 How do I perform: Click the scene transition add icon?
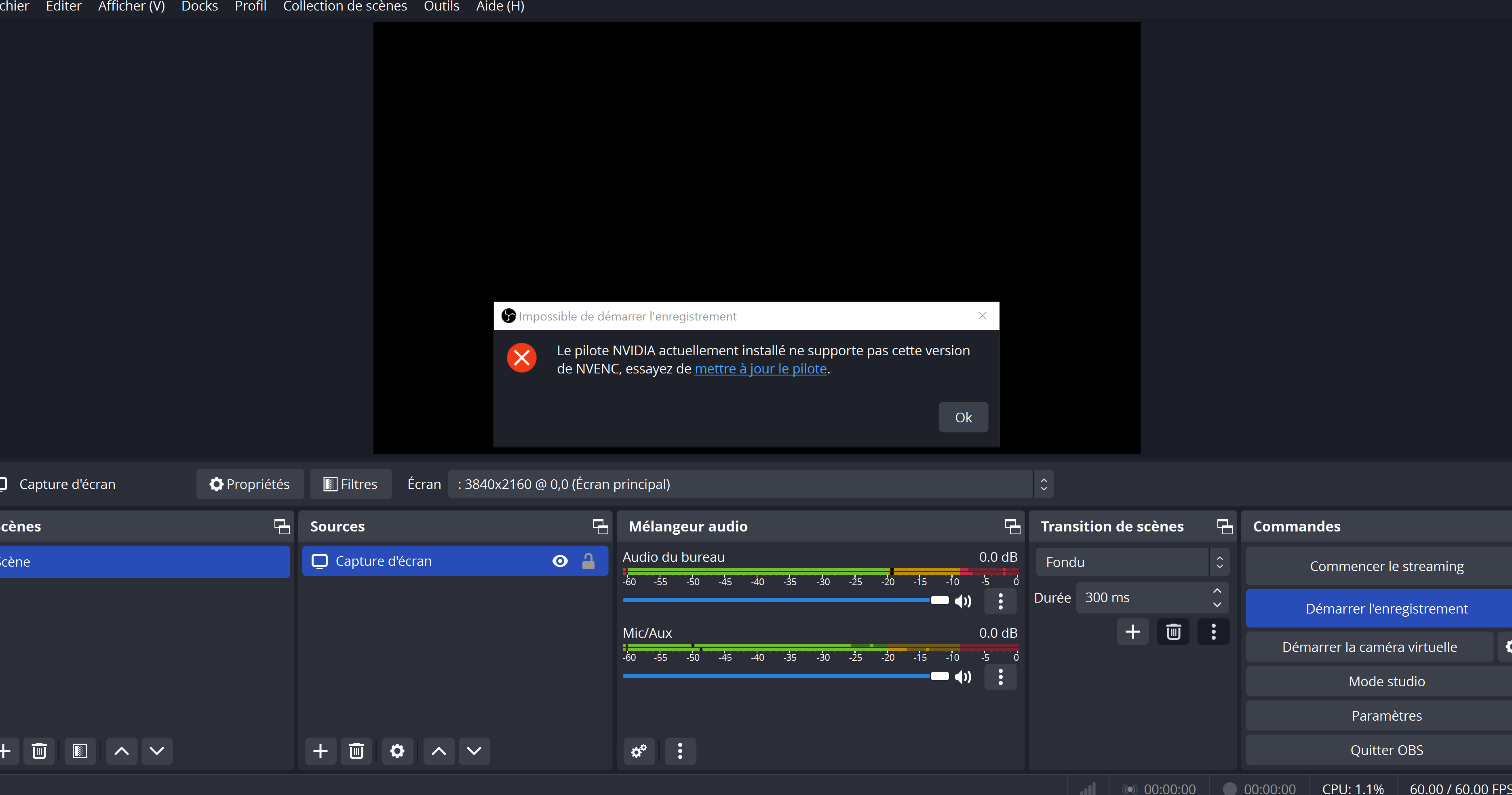tap(1132, 631)
